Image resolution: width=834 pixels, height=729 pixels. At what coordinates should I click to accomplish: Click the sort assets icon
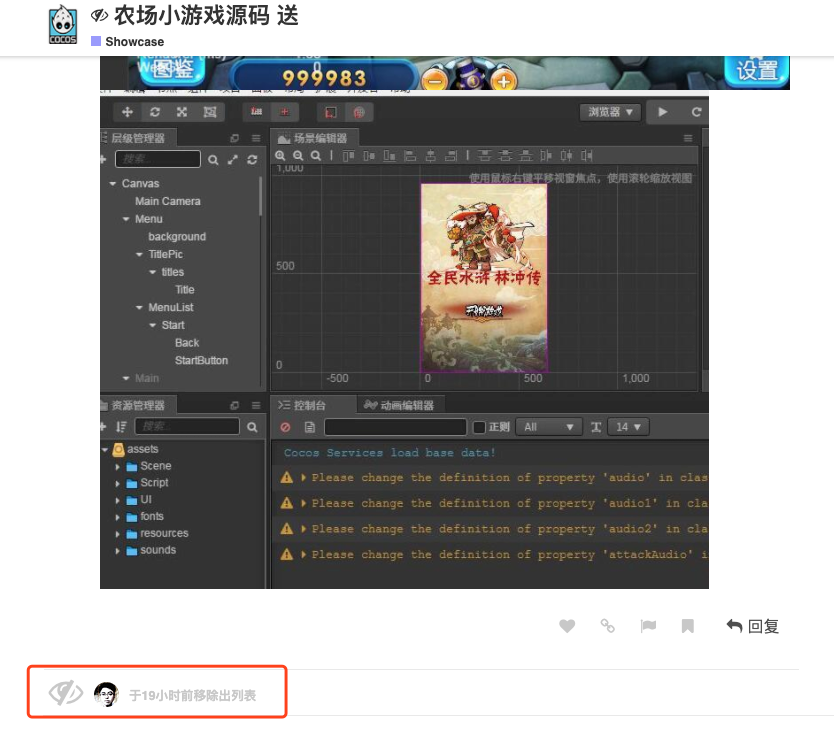[x=121, y=426]
